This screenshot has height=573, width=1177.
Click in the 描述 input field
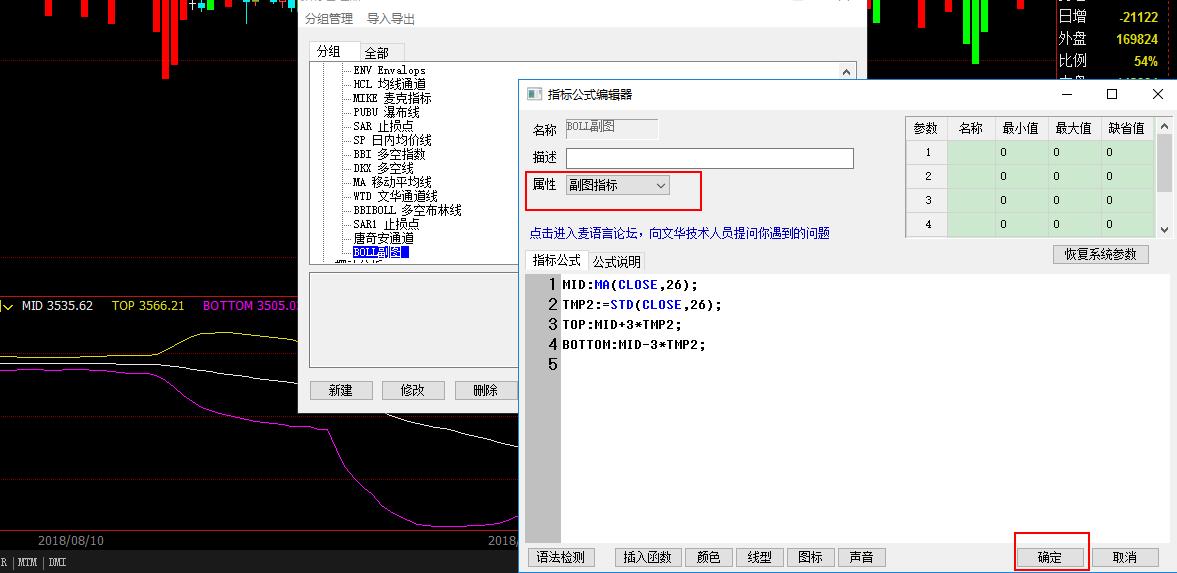click(709, 158)
